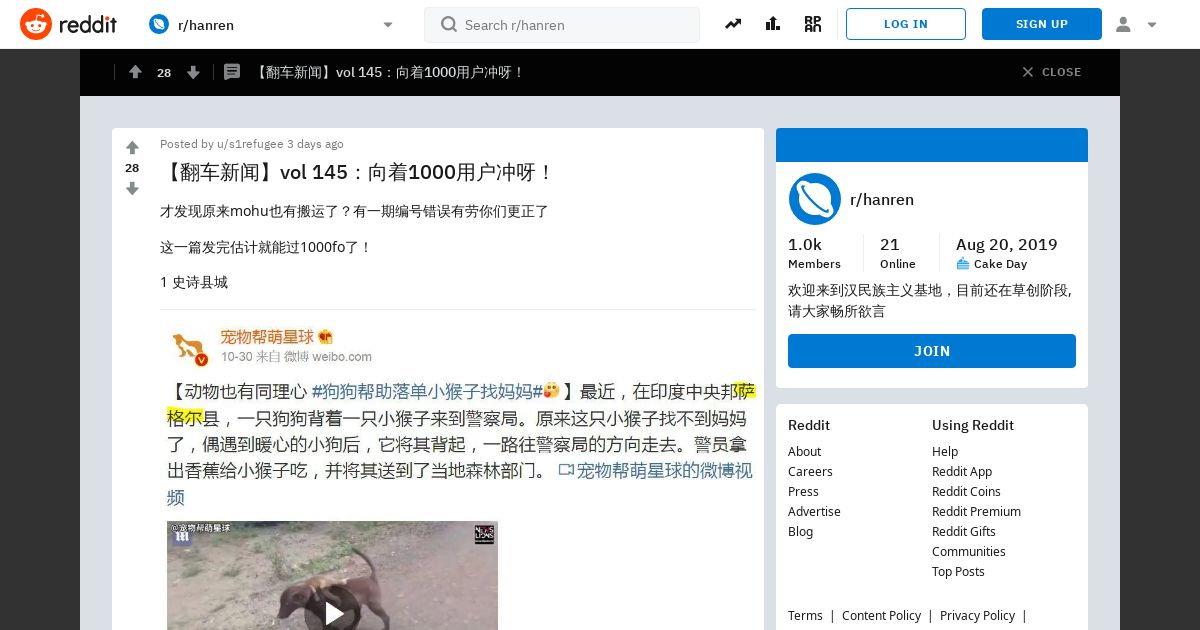Click the r/hanren icon in top bar

point(158,25)
